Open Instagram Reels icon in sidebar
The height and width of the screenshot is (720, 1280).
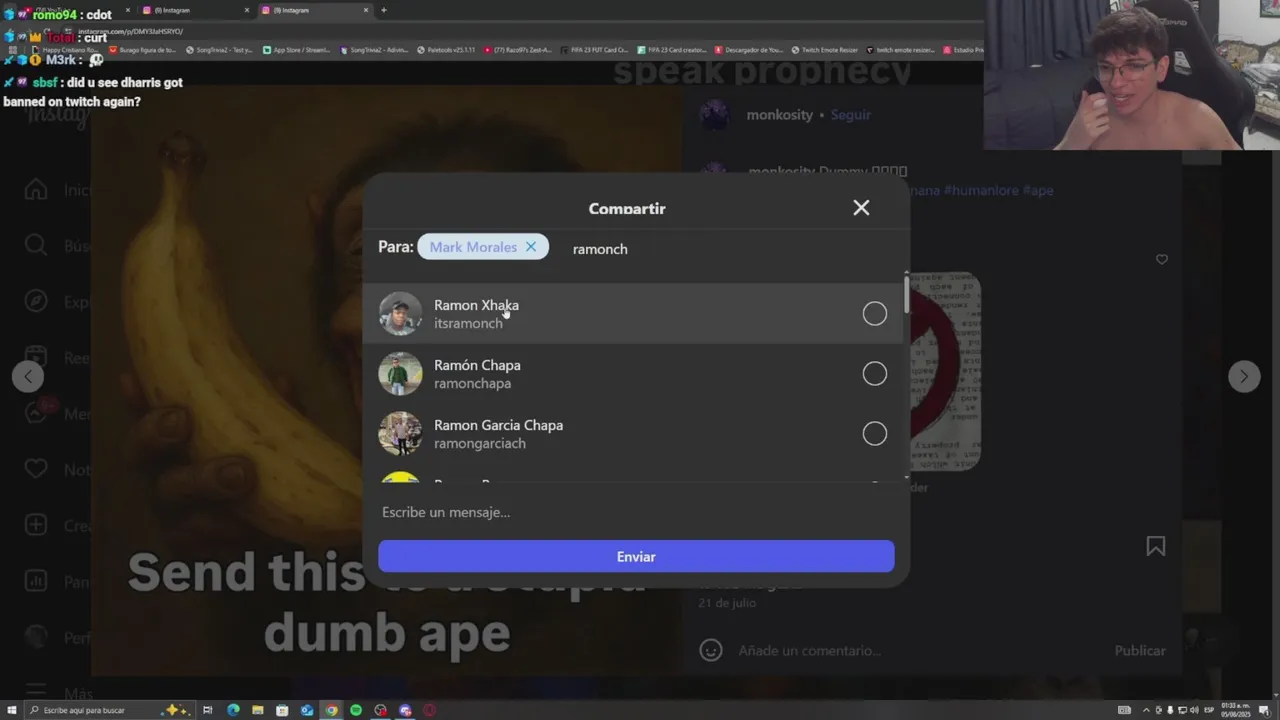(36, 358)
